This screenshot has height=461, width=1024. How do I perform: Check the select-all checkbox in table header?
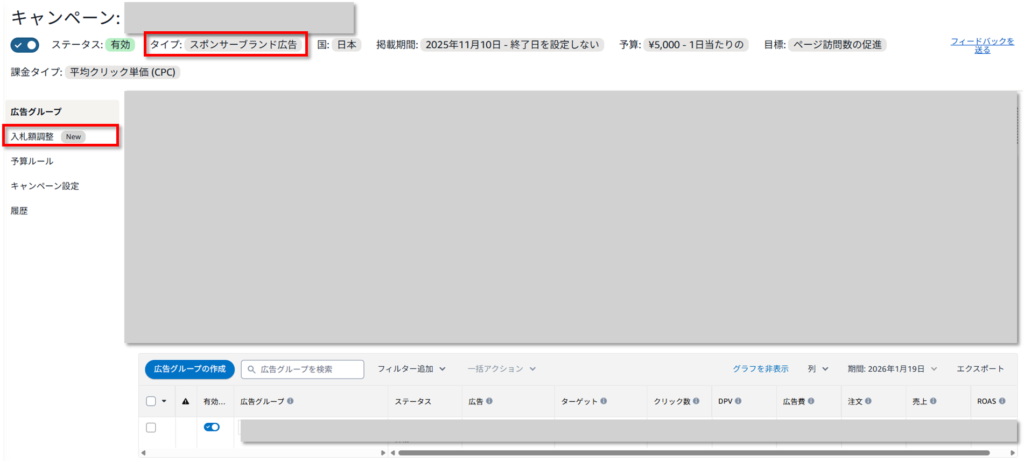(151, 401)
